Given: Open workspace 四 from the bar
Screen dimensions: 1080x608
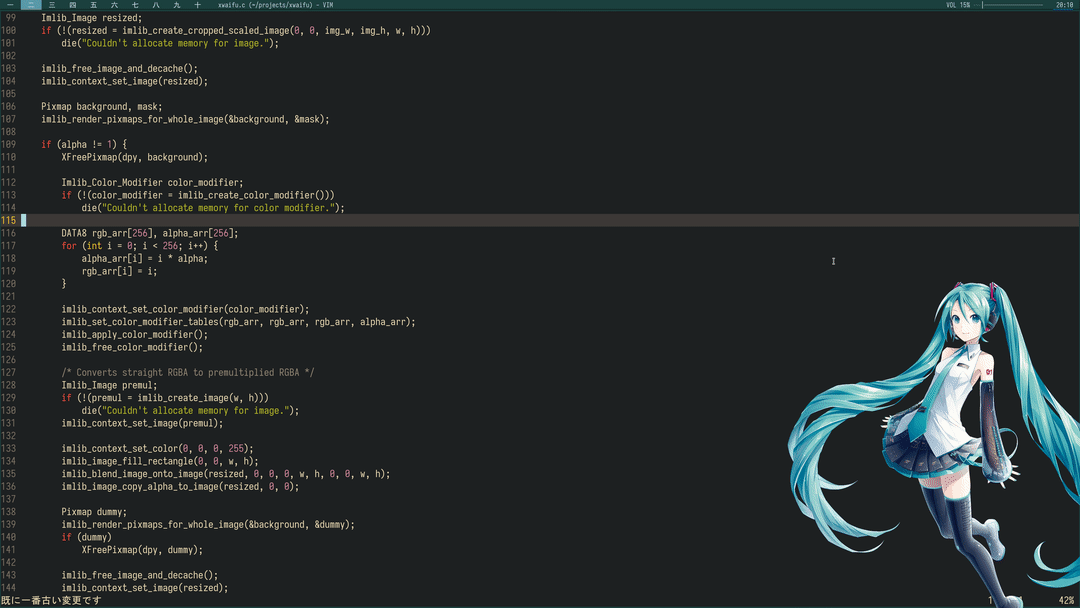Looking at the screenshot, I should [x=73, y=5].
